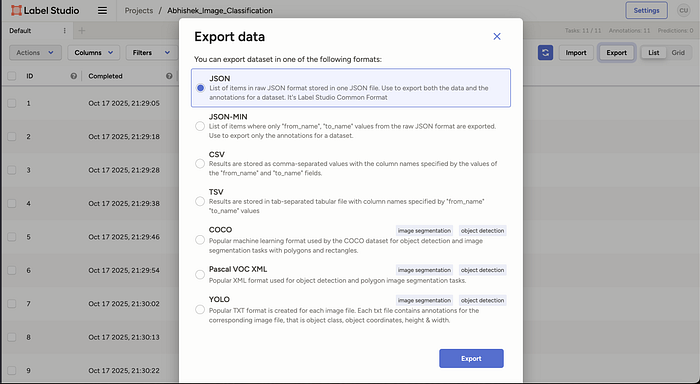
Task: Check the checkbox for task 7
Action: [x=12, y=304]
